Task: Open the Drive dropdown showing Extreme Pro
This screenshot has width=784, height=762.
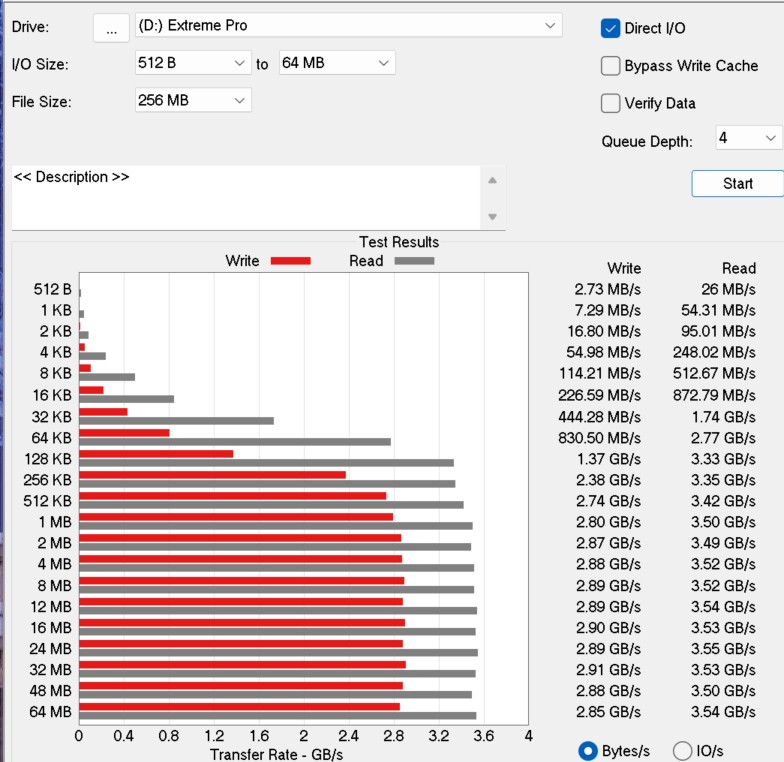Action: tap(348, 26)
